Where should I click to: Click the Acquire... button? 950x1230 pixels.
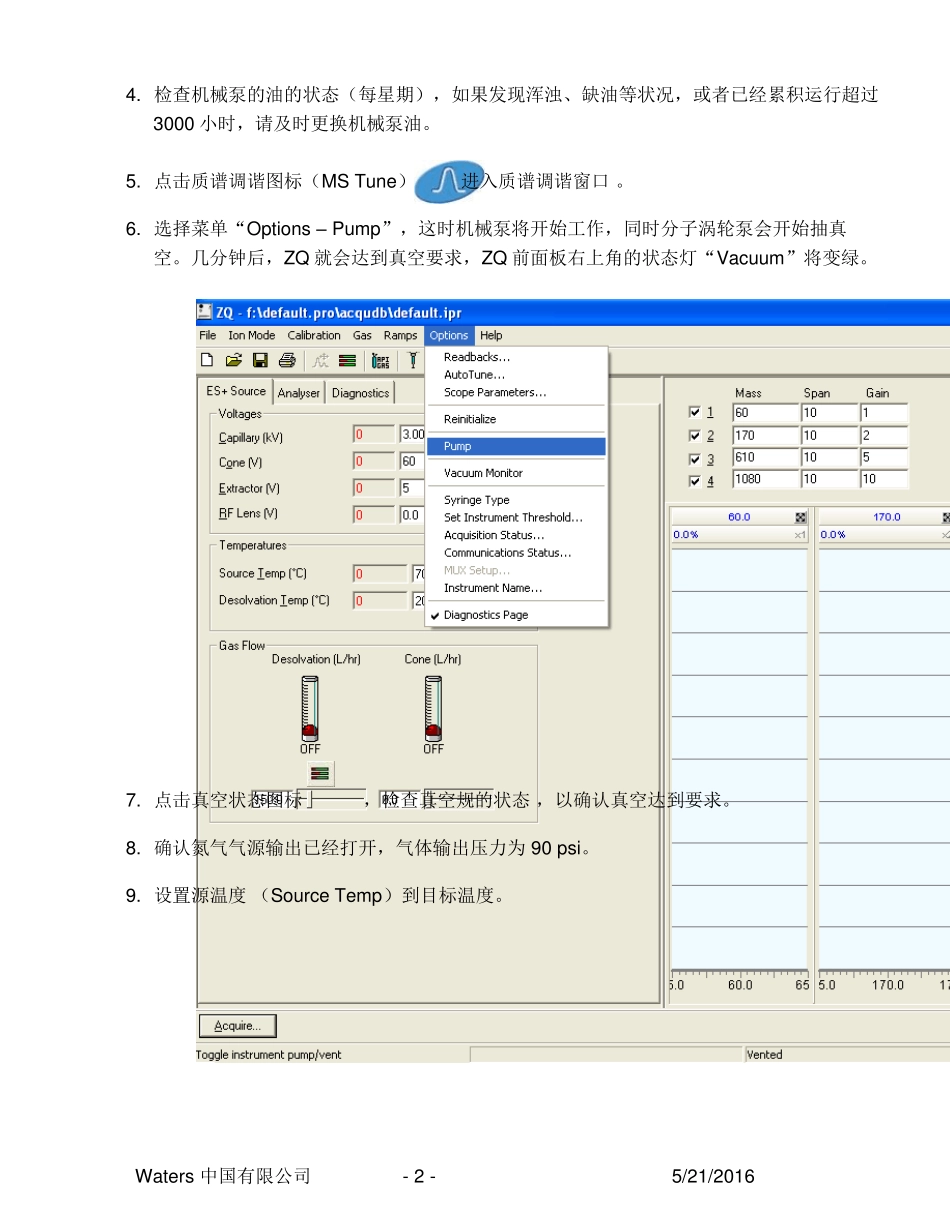click(238, 1026)
